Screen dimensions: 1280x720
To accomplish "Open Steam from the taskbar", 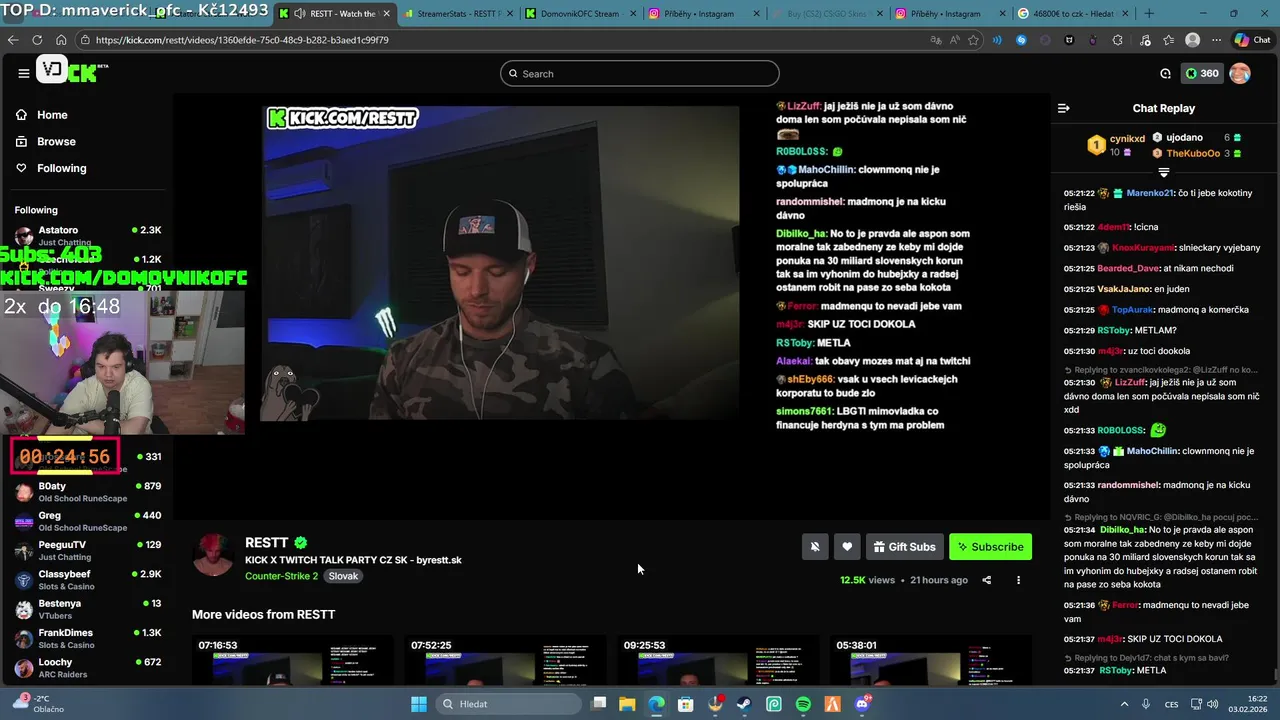I will pyautogui.click(x=744, y=704).
